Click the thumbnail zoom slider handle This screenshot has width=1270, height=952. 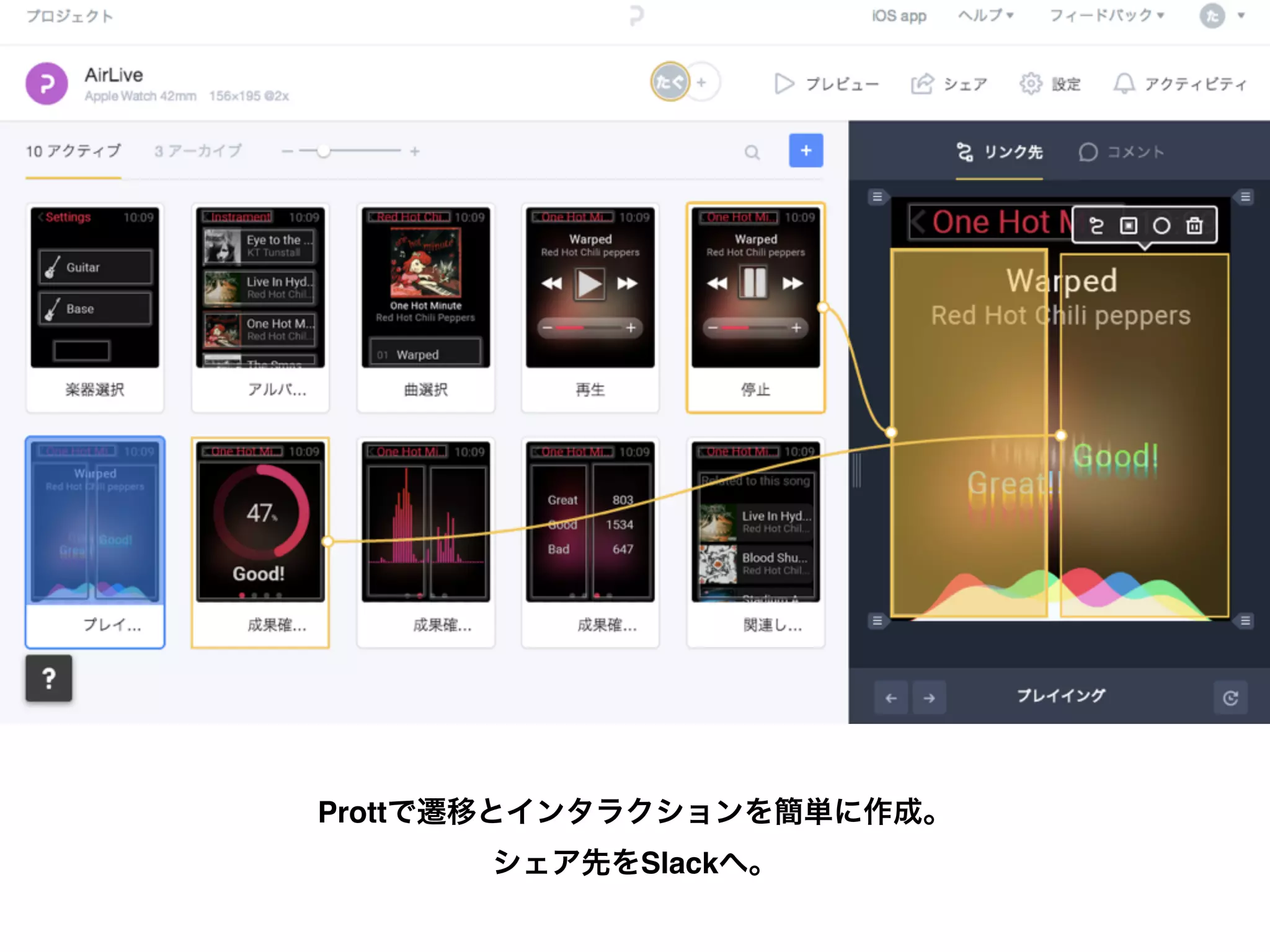323,151
